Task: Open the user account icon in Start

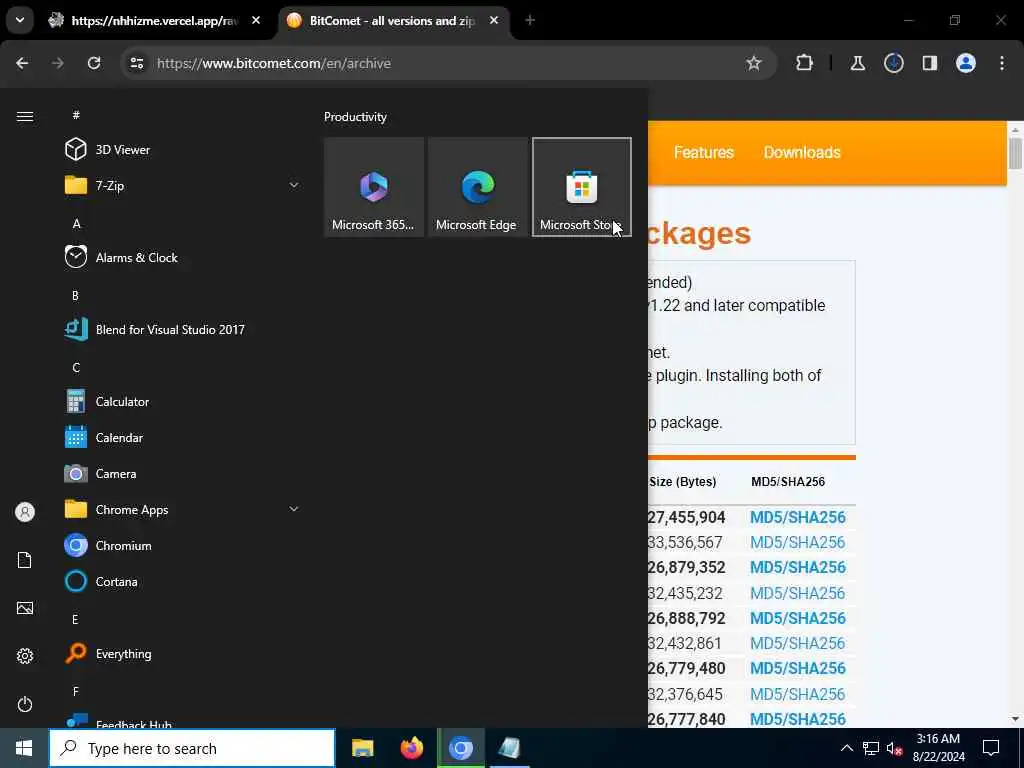Action: tap(25, 512)
